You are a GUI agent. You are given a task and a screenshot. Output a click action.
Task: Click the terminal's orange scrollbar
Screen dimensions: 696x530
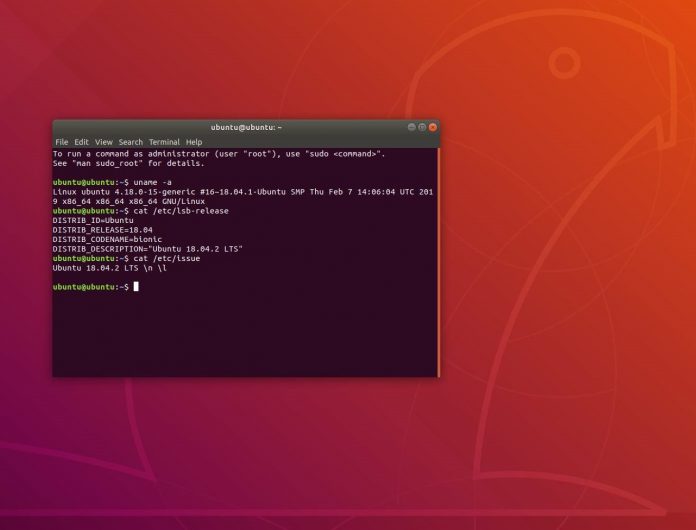[439, 262]
